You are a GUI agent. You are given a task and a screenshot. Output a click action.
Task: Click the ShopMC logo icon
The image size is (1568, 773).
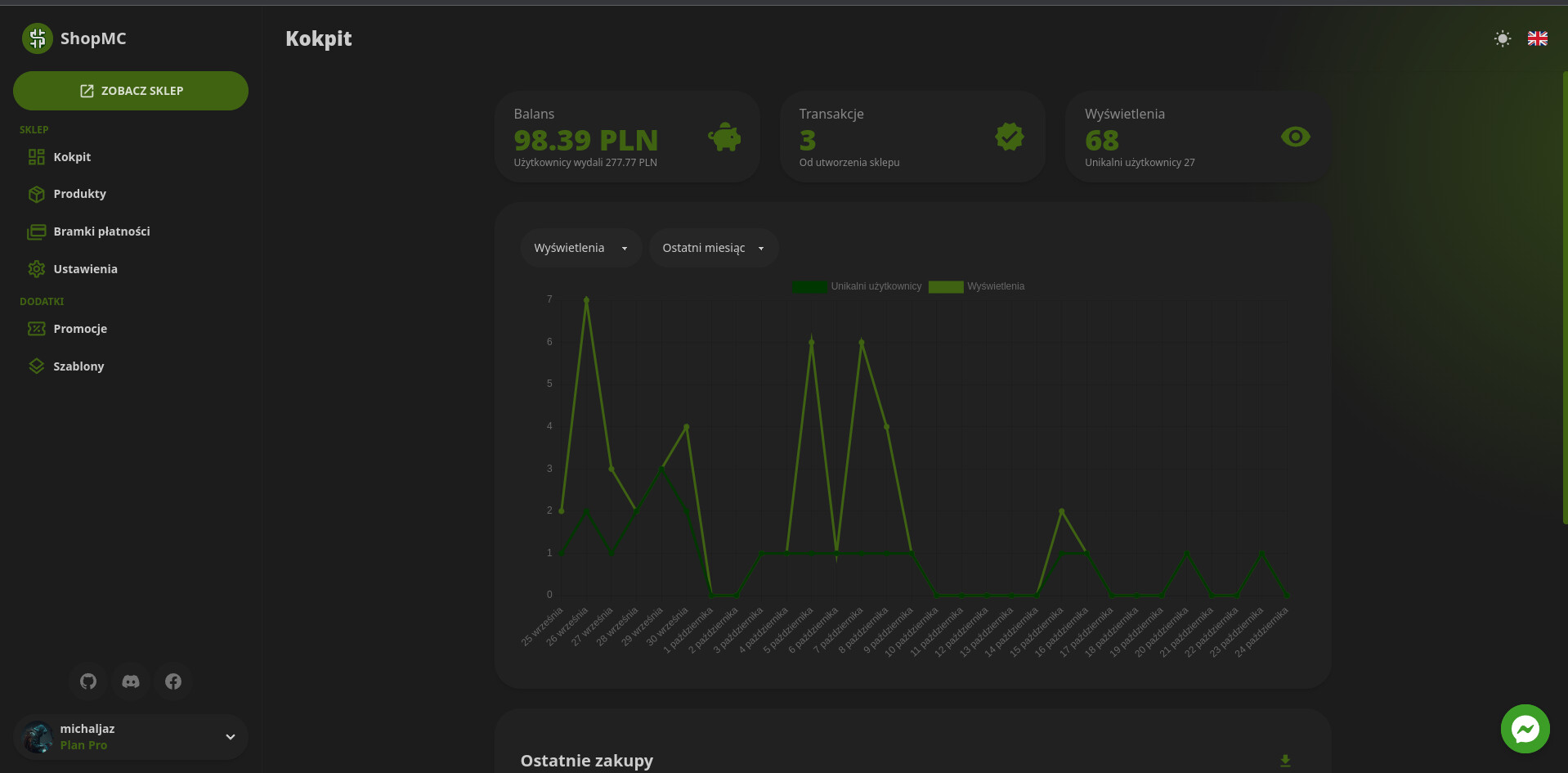coord(37,38)
